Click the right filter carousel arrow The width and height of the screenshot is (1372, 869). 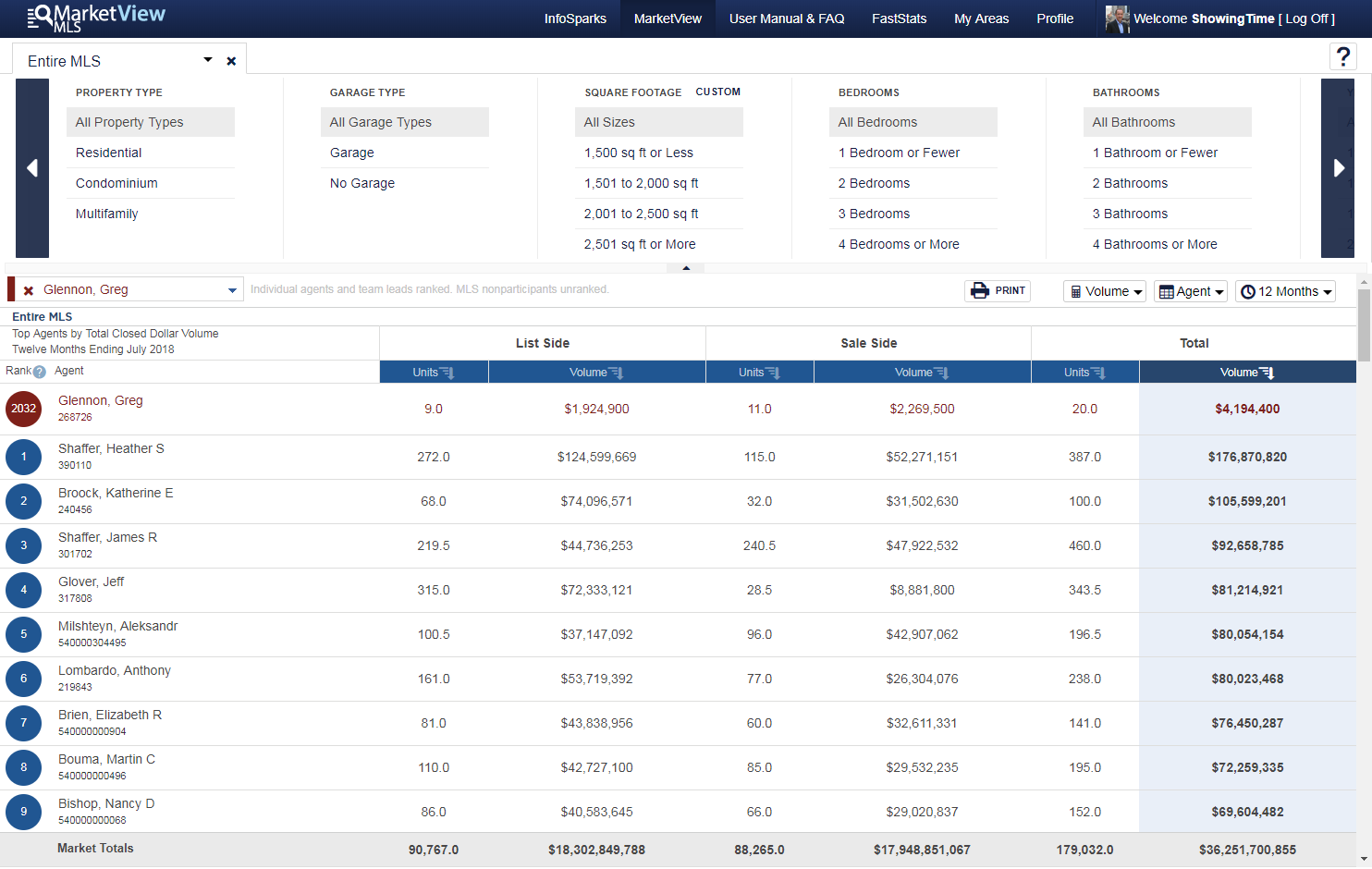(x=1338, y=168)
